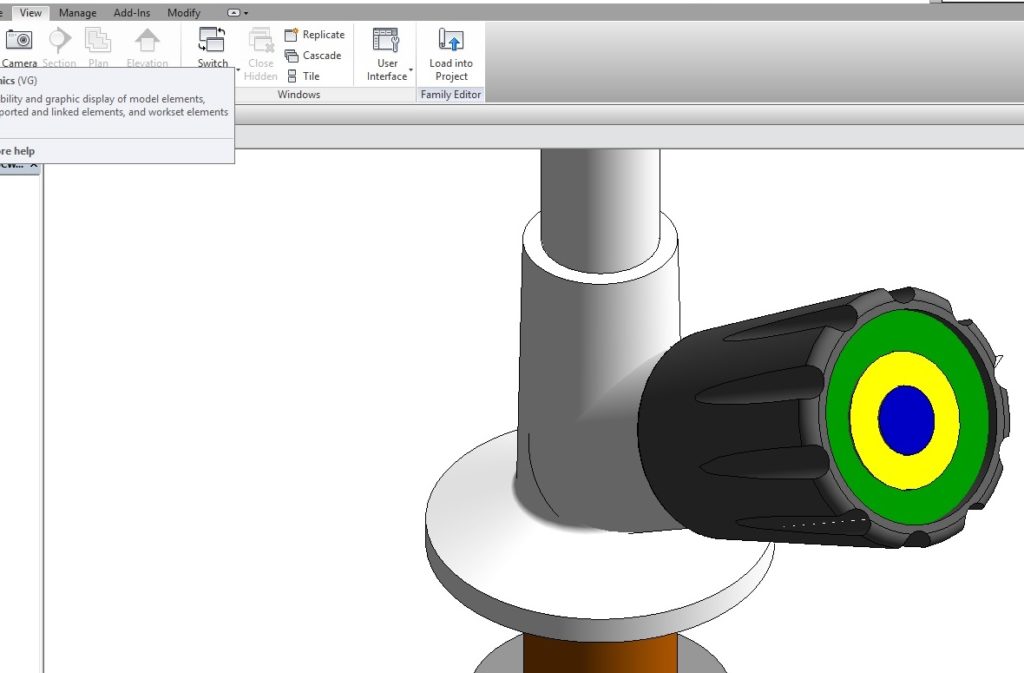Screen dimensions: 1024x673
Task: Click the Close Hidden windows icon
Action: 261,40
